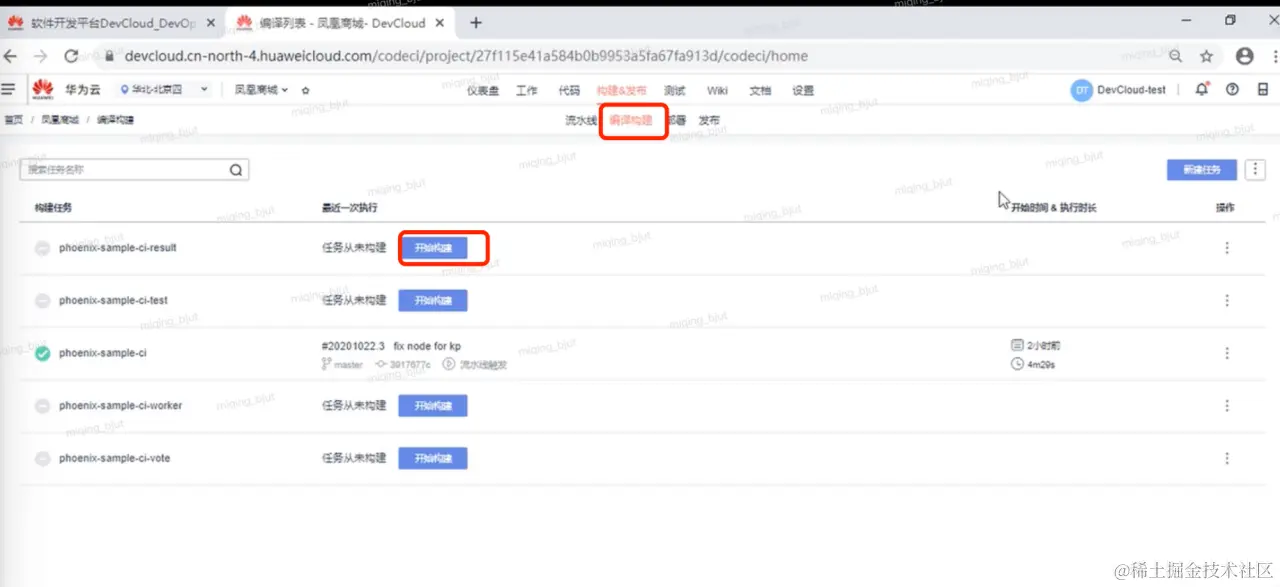Focus the 搜索任务名称 search field
This screenshot has height=587, width=1280.
[134, 170]
